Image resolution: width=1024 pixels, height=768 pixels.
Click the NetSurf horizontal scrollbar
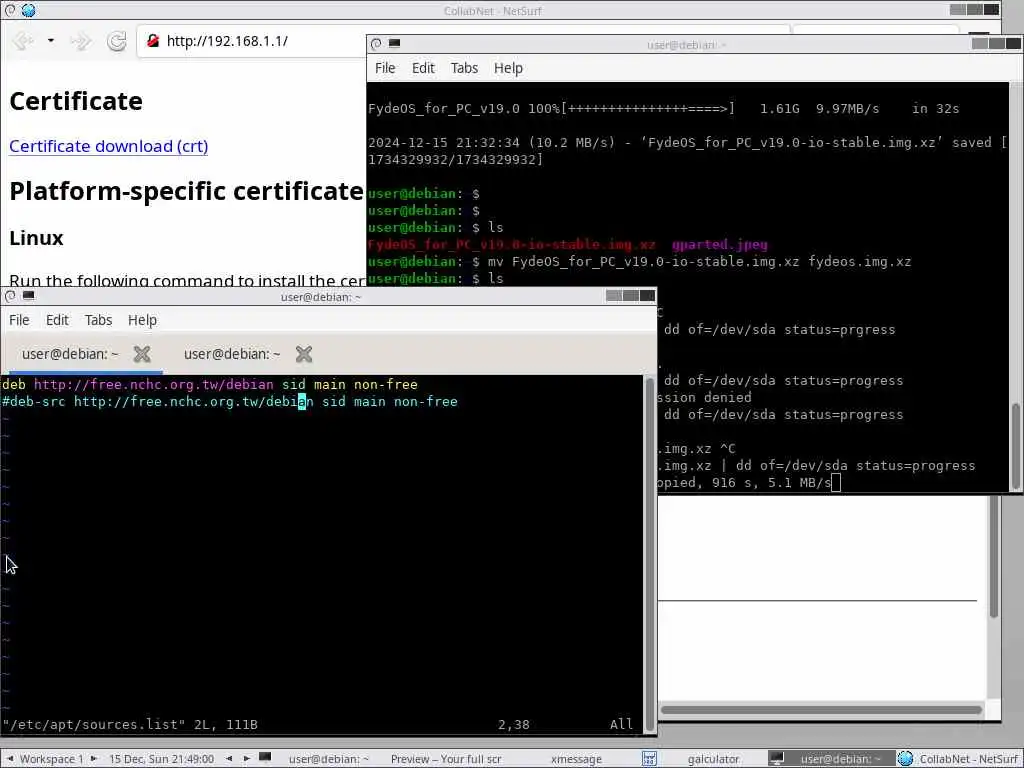[x=822, y=709]
